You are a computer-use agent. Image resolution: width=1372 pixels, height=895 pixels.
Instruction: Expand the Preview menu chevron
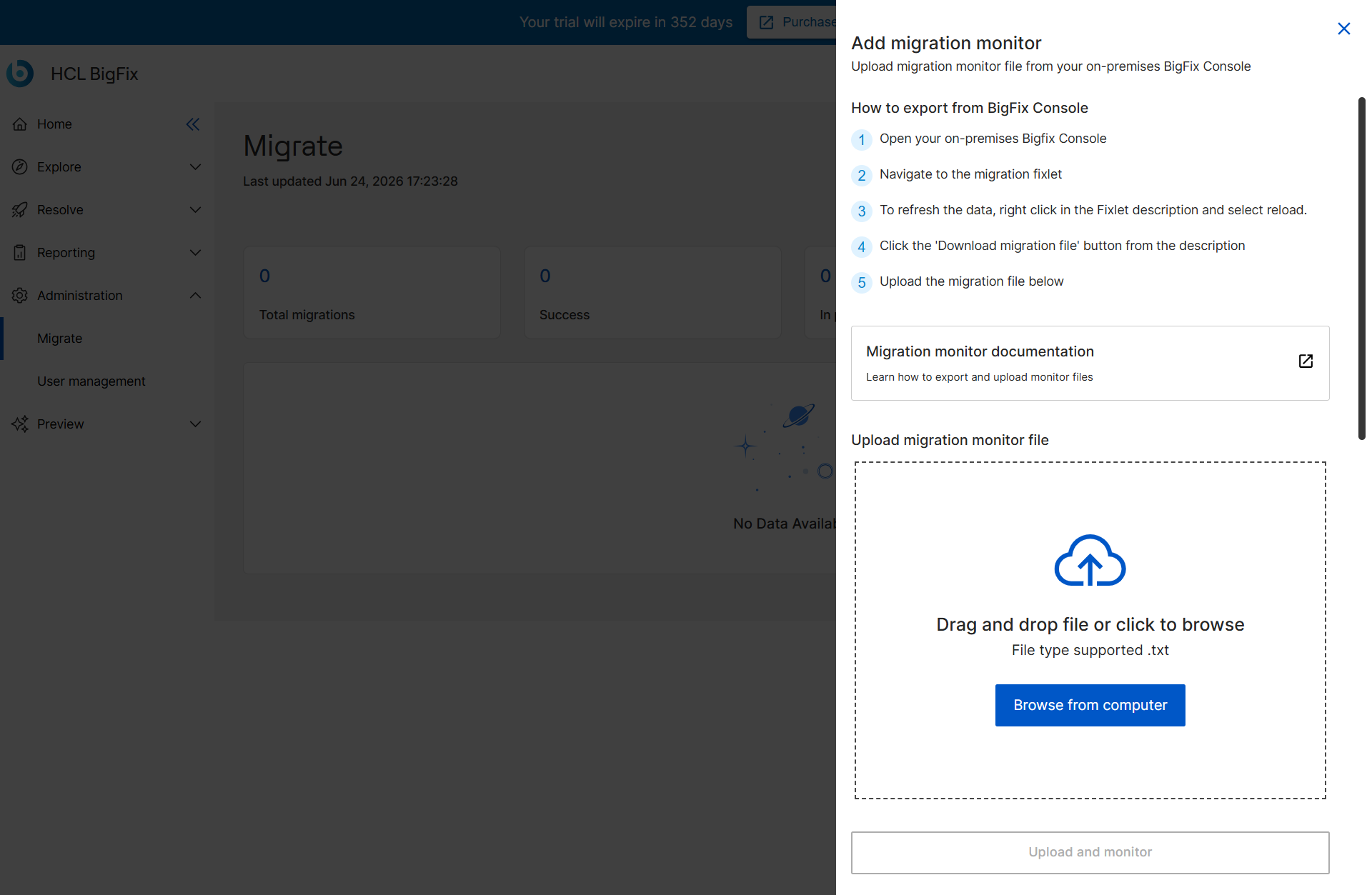[195, 424]
